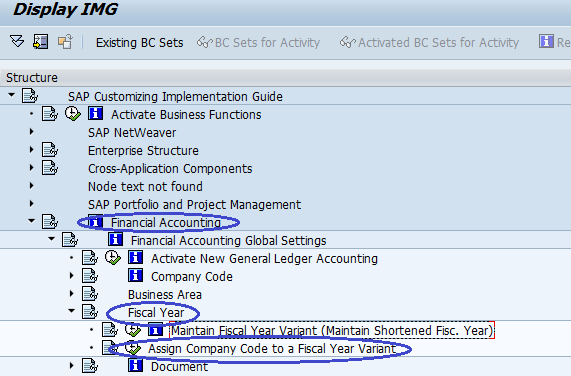Select Cross-Application Components tree text
The width and height of the screenshot is (571, 376).
[x=170, y=169]
